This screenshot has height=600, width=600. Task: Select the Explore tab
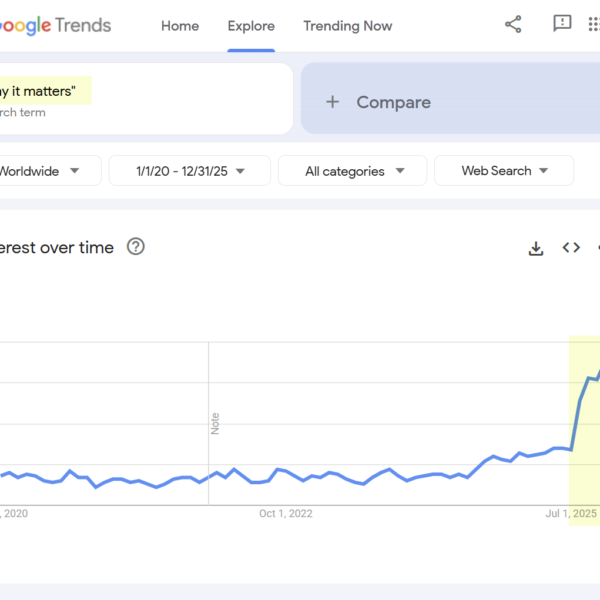point(251,26)
